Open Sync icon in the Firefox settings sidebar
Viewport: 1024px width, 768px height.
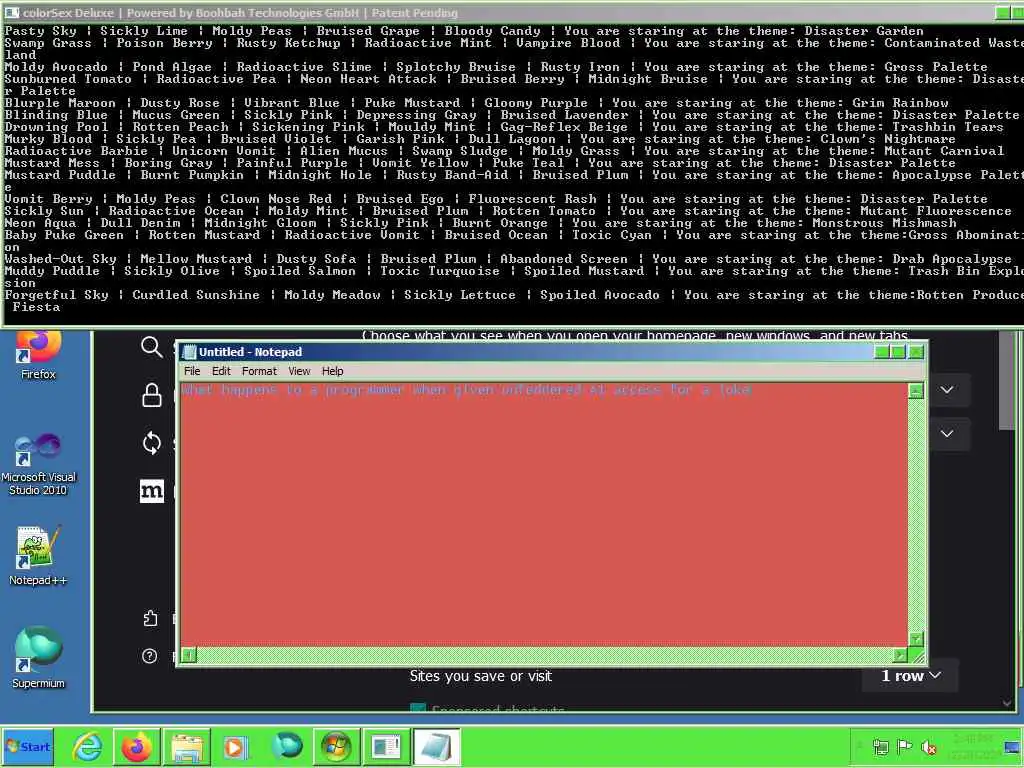152,443
